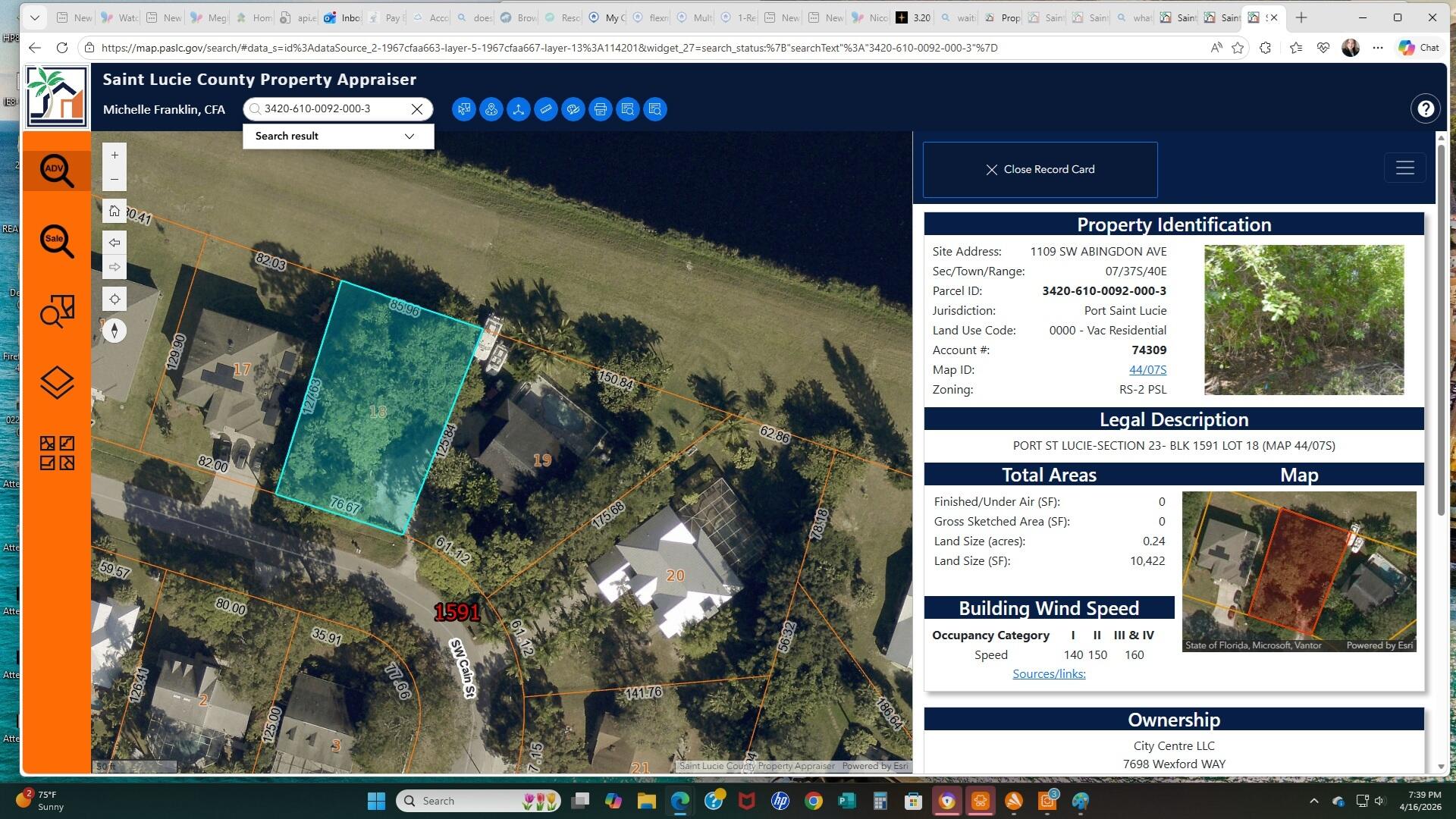Click Close Record Card button
Viewport: 1456px width, 819px height.
(1040, 170)
